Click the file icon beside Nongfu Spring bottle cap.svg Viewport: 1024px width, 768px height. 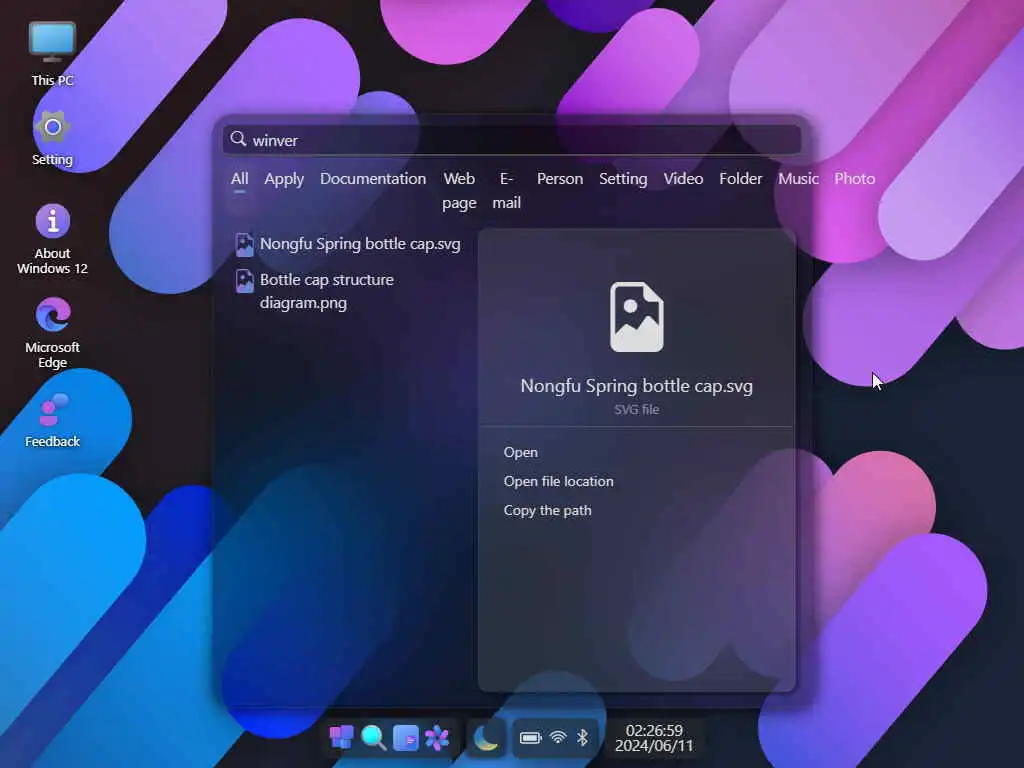244,244
